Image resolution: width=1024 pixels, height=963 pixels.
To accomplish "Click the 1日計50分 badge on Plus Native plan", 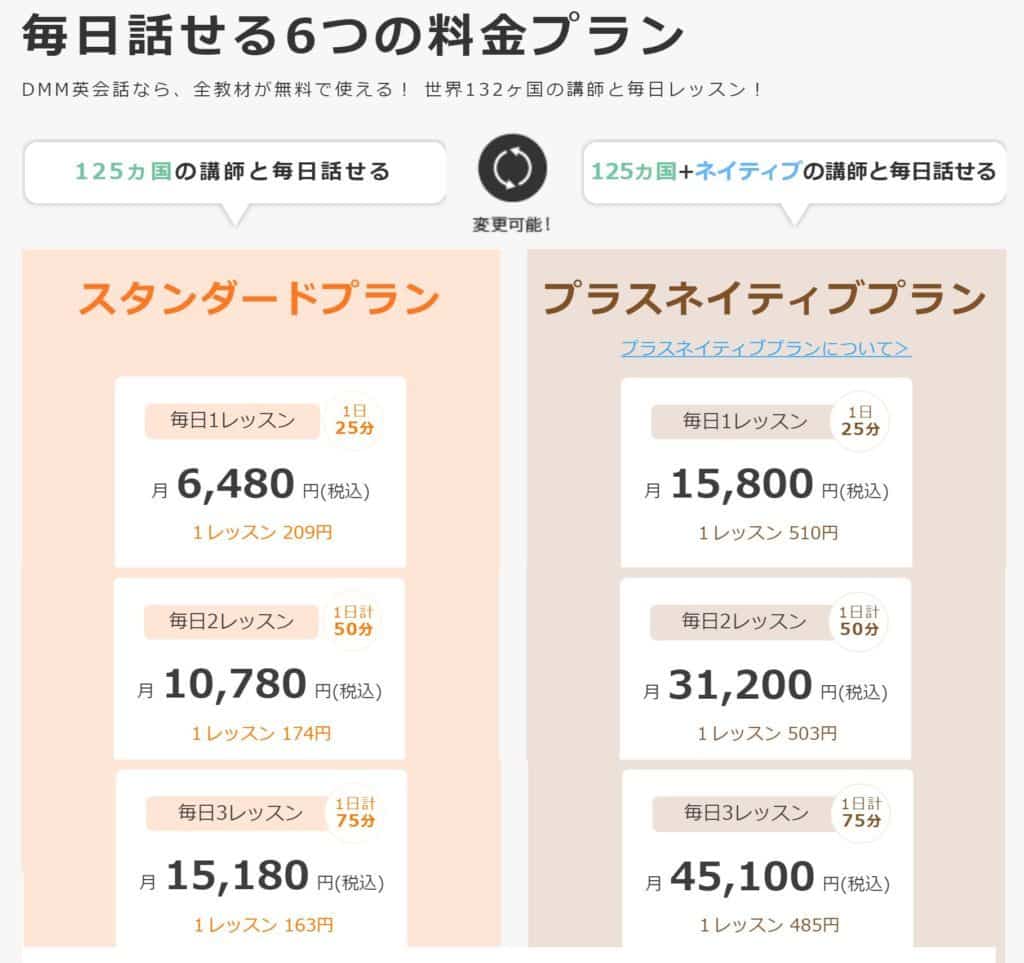I will 859,621.
